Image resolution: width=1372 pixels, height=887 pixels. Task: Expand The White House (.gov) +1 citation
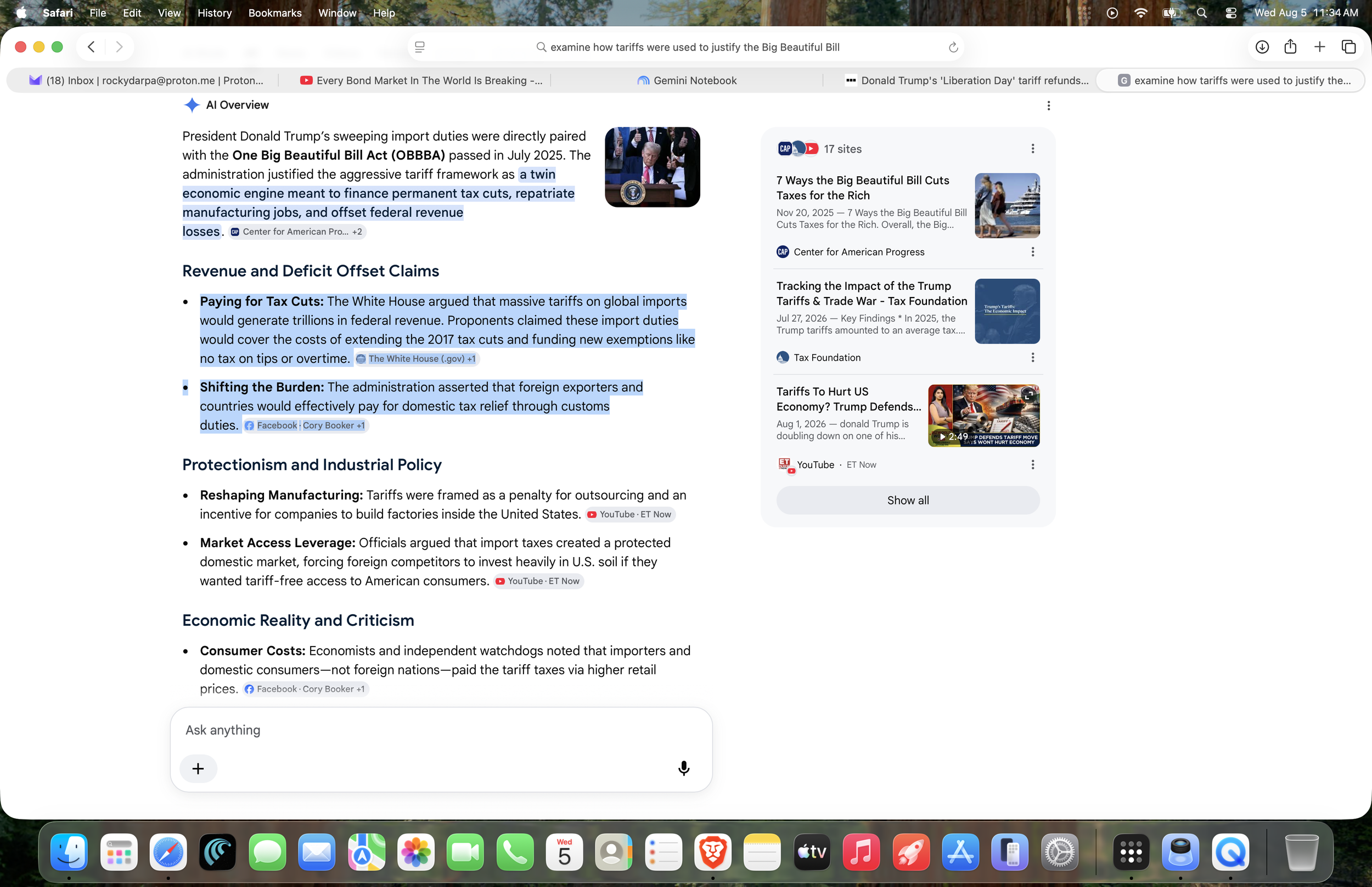coord(417,359)
